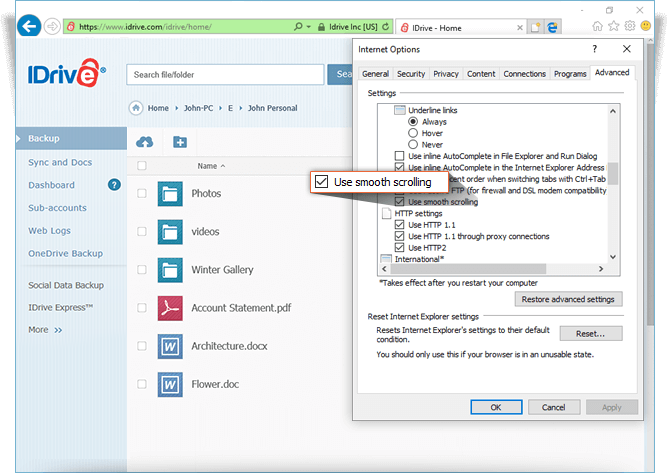The height and width of the screenshot is (473, 667).
Task: Close the IDrive - Home browser tab
Action: (x=519, y=28)
